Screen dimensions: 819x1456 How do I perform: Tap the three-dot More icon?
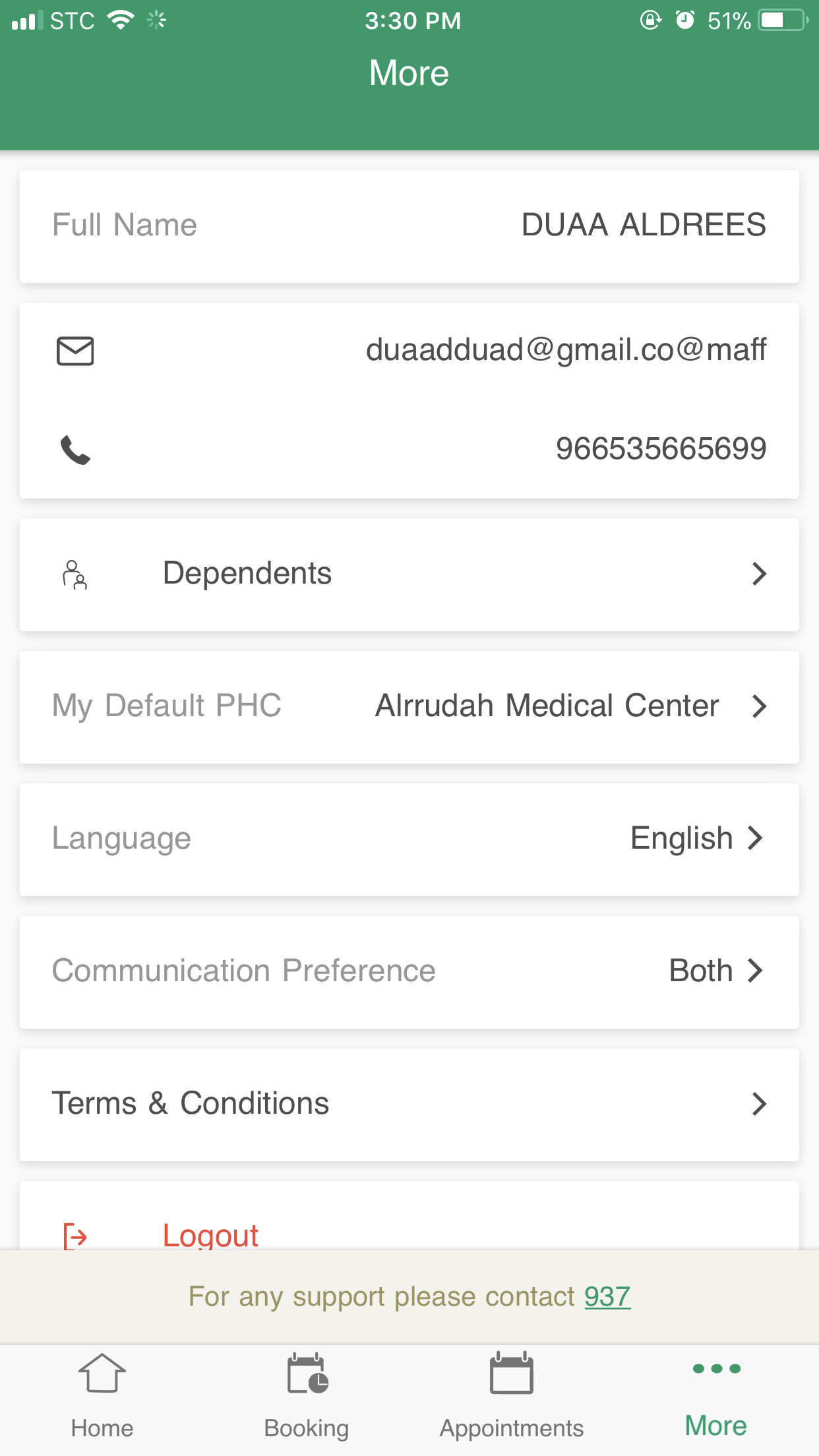point(716,1369)
